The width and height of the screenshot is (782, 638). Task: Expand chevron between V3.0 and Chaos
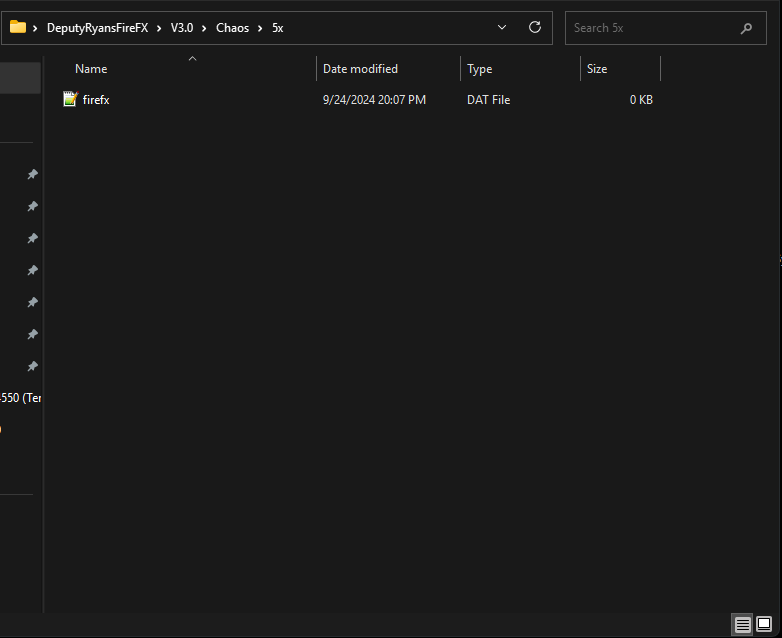[204, 28]
